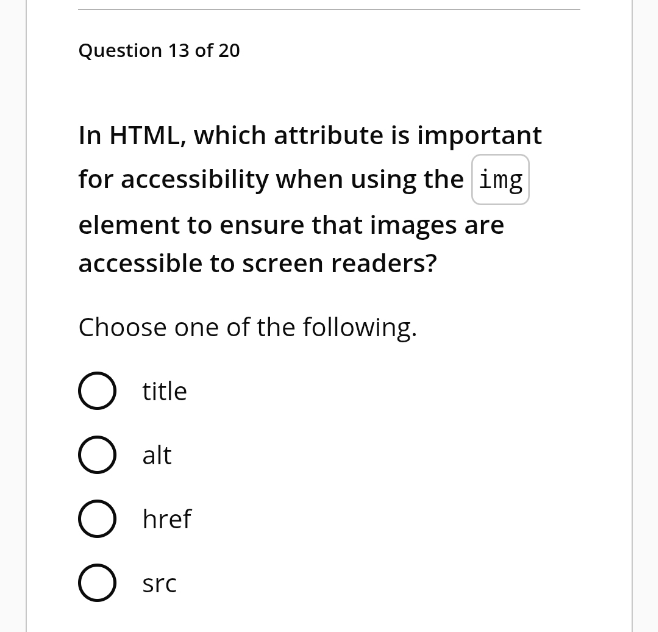Click the phrase 'element to ensure' in question
This screenshot has width=658, height=632.
coord(192,225)
